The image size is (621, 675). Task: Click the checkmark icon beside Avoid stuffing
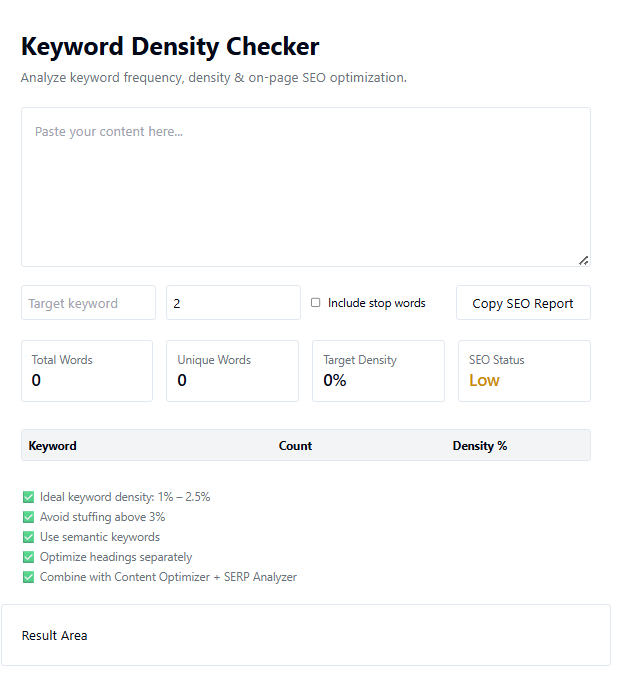tap(28, 517)
